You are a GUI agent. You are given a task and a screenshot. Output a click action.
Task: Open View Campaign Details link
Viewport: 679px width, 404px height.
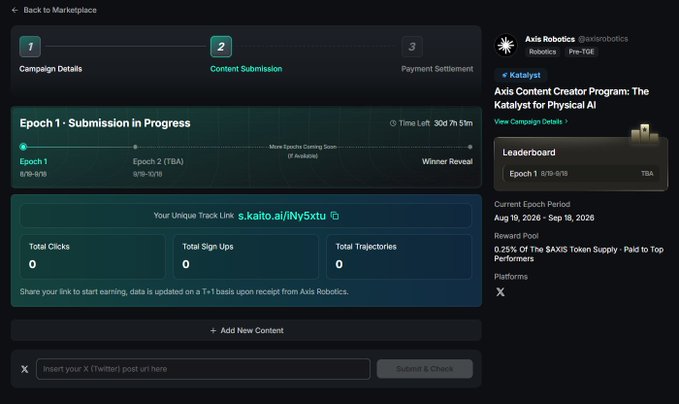pyautogui.click(x=530, y=122)
